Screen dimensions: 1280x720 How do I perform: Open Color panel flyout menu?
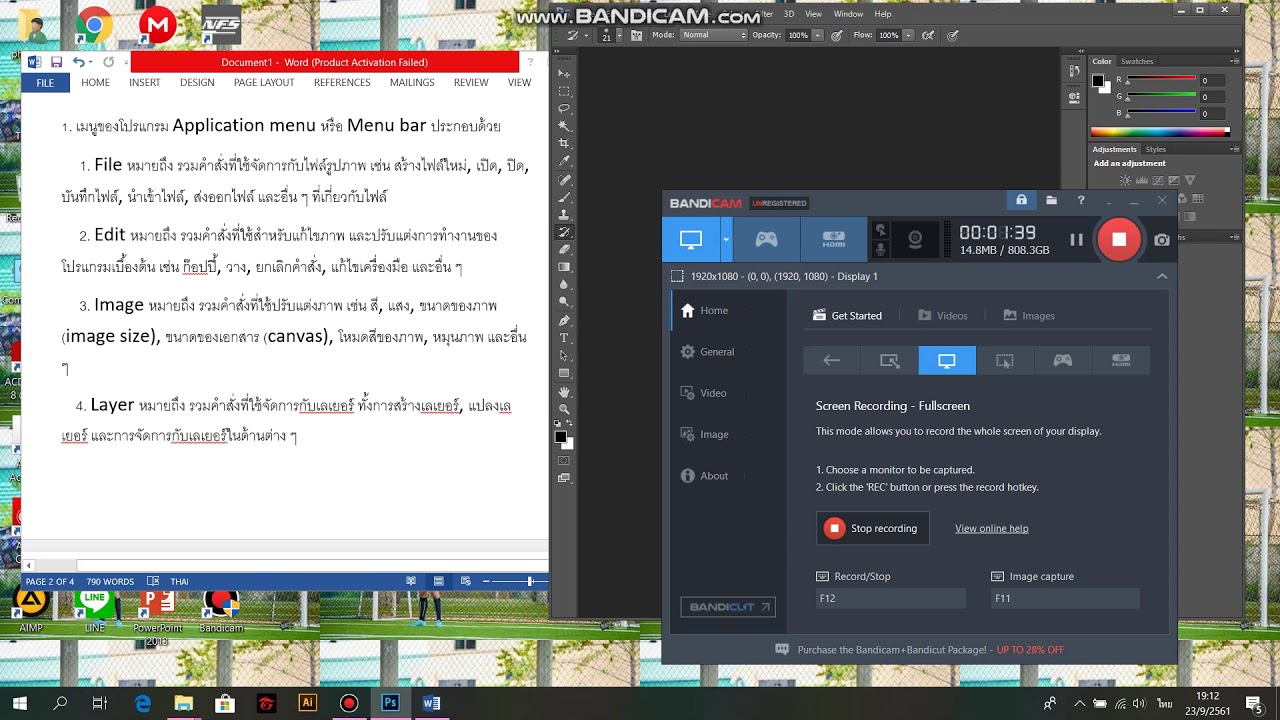(x=1236, y=61)
